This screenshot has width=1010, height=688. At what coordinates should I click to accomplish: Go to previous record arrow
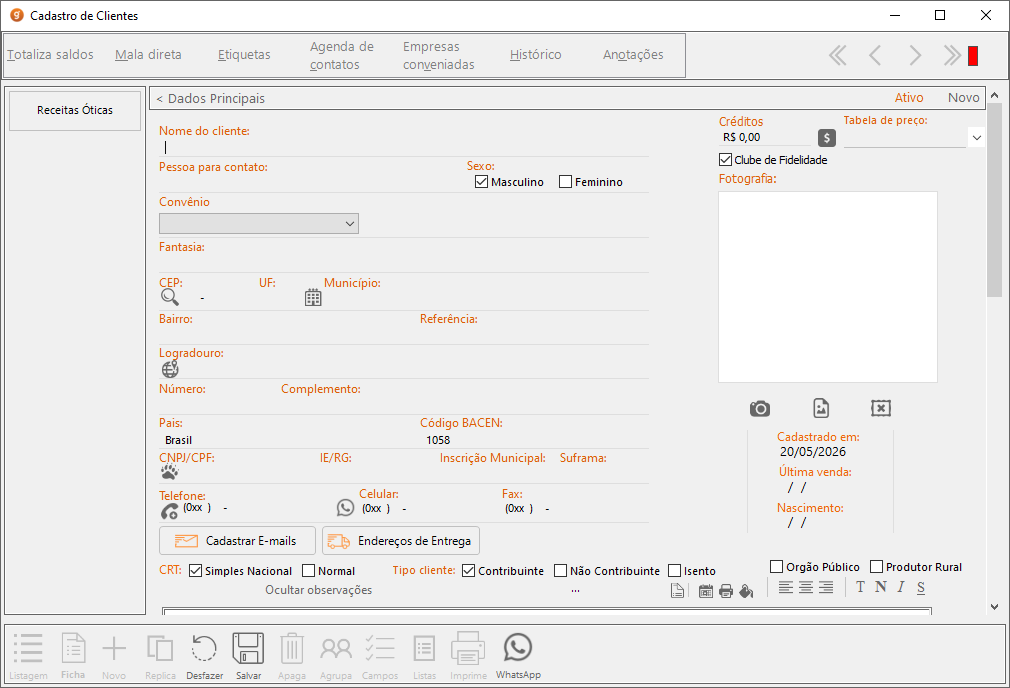tap(875, 55)
